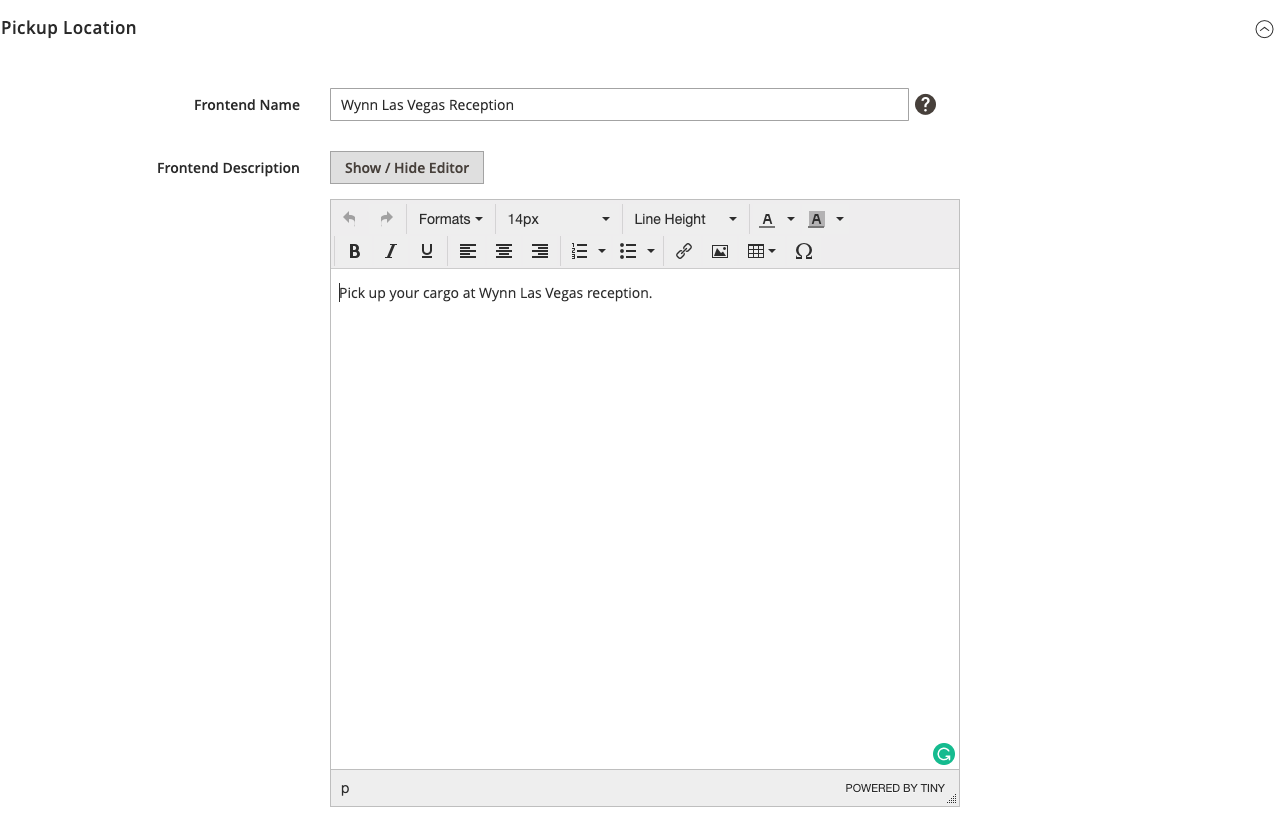Click the Show / Hide Editor button
The width and height of the screenshot is (1282, 831).
tap(407, 168)
